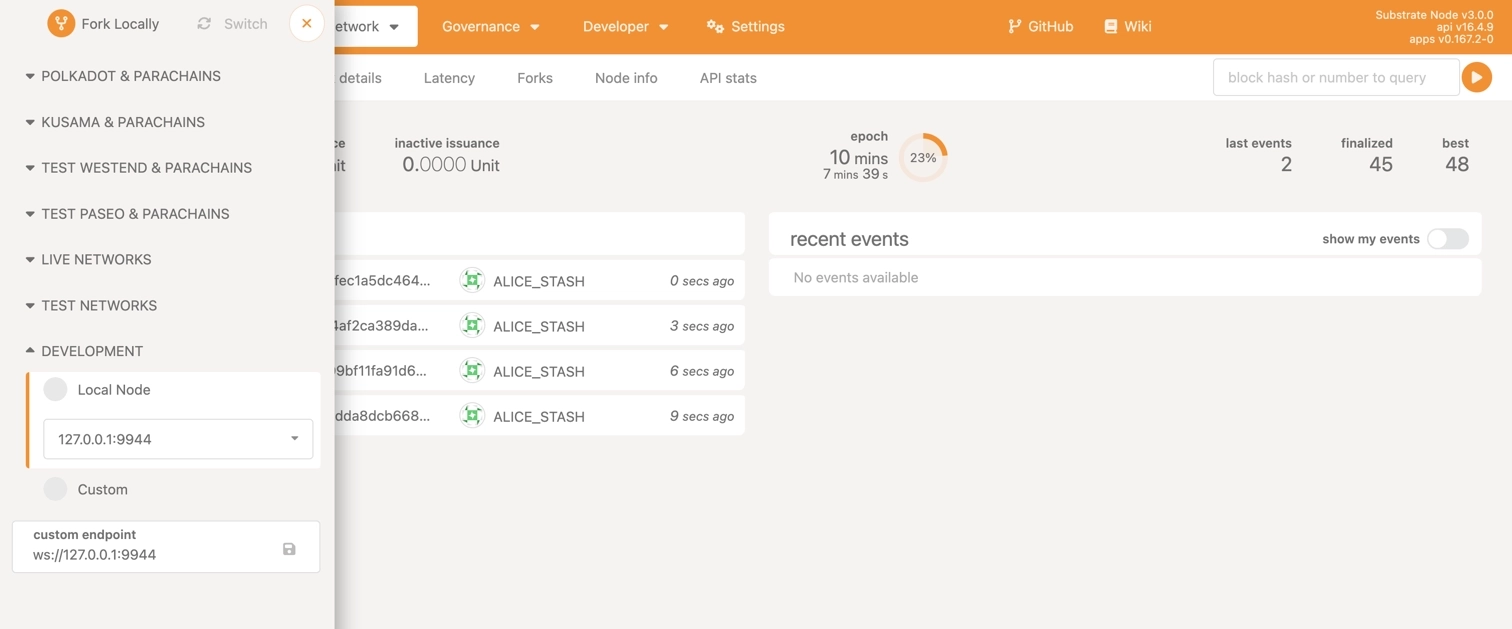This screenshot has width=1512, height=629.
Task: Click the epoch 23% progress circle
Action: (922, 158)
